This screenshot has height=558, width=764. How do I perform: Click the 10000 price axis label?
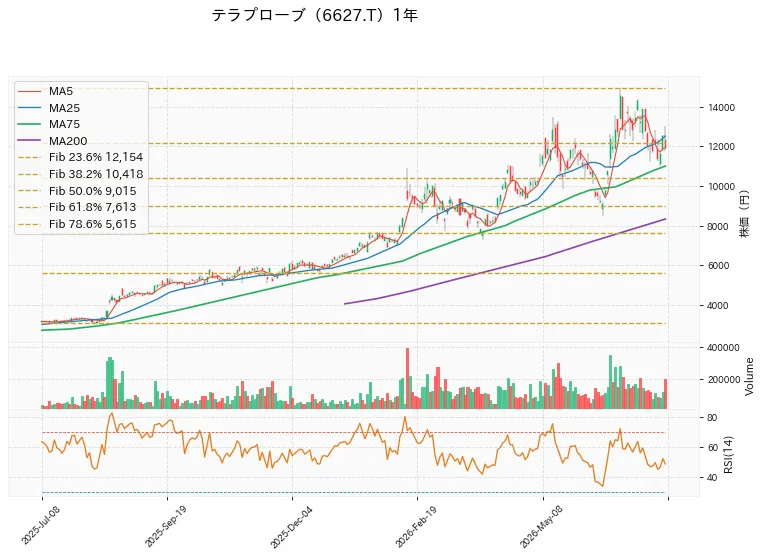click(x=721, y=187)
